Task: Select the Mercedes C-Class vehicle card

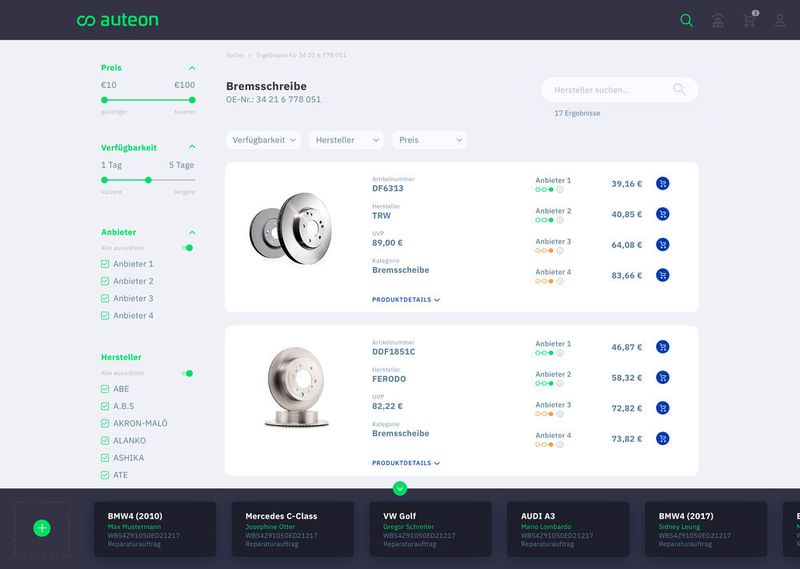Action: 293,529
